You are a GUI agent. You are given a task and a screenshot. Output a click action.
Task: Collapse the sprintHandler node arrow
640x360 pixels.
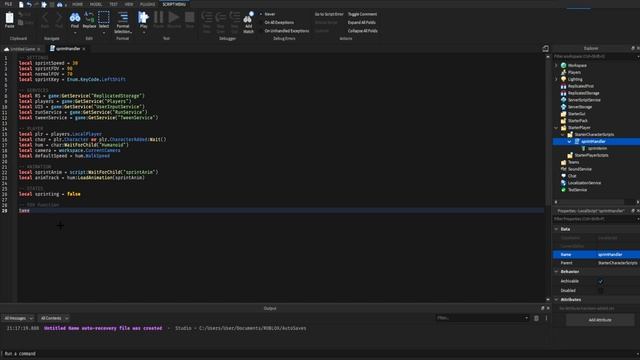pos(569,142)
